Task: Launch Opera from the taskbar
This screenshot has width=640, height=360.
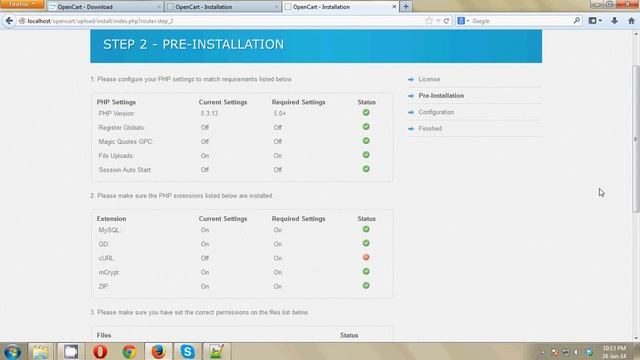Action: click(x=100, y=351)
